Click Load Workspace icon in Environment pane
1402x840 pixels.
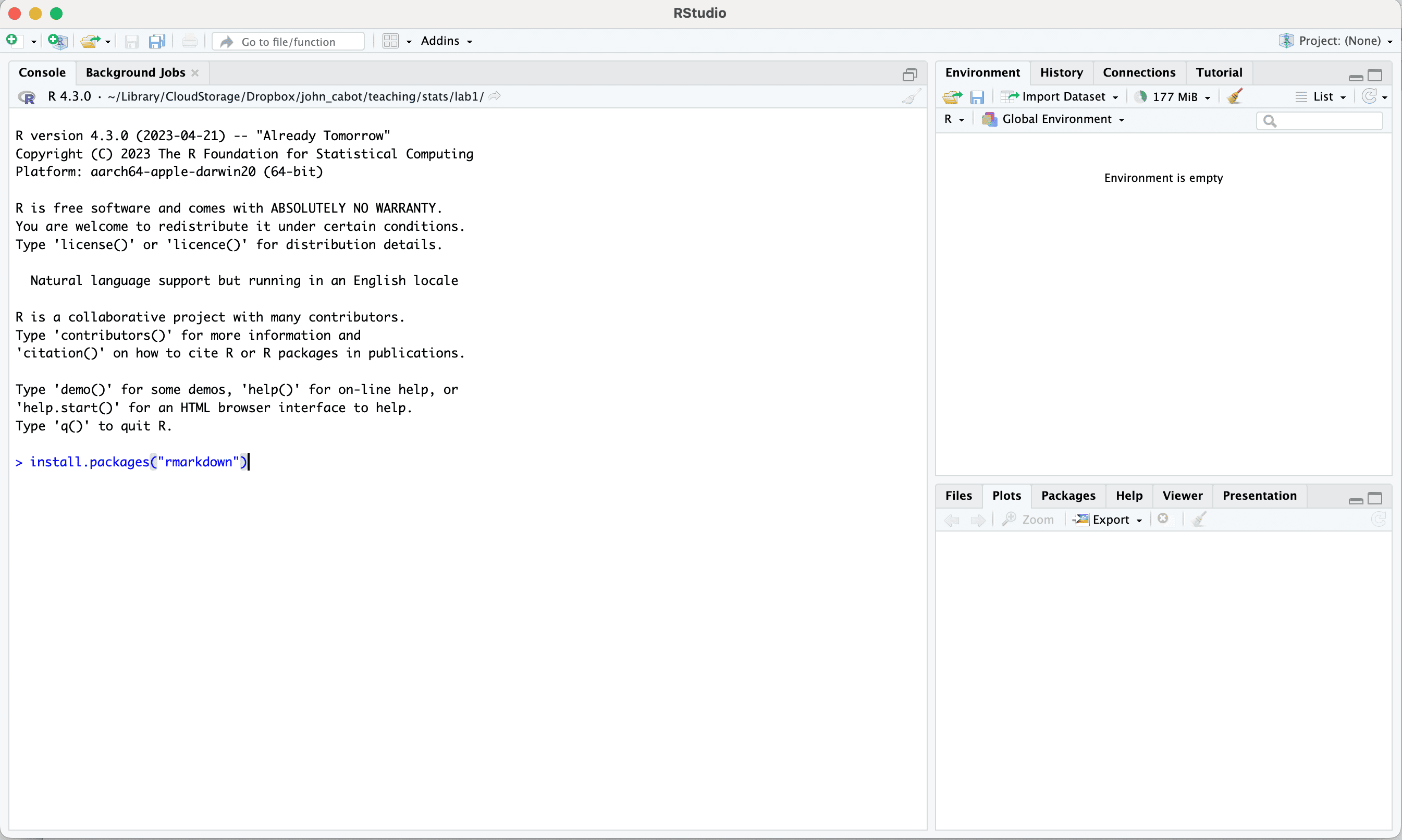[952, 97]
